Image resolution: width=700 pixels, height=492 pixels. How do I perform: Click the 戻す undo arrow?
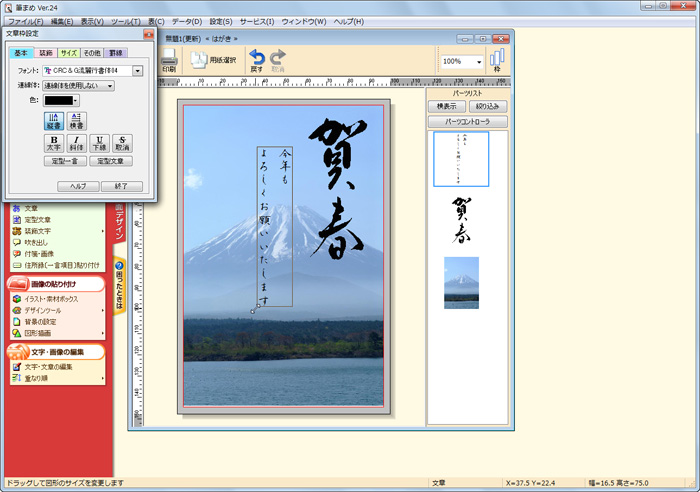click(257, 60)
